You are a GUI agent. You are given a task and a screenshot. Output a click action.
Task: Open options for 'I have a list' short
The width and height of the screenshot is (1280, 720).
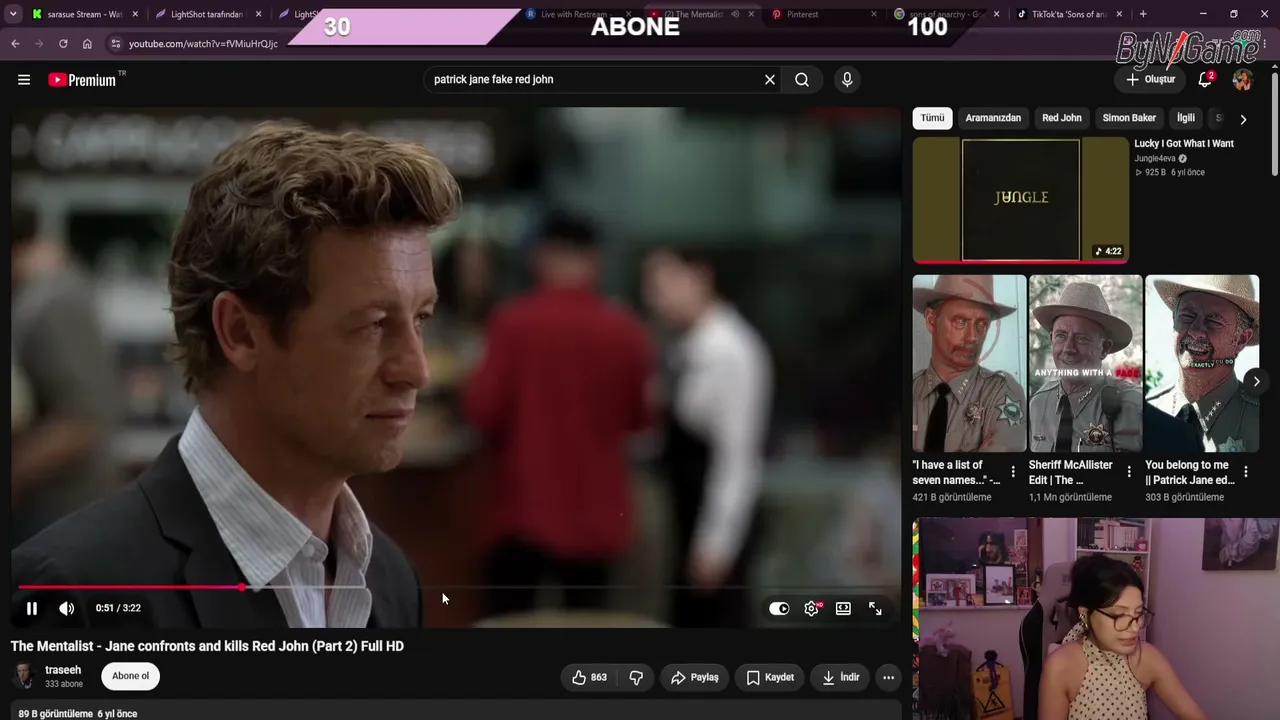(x=1013, y=472)
